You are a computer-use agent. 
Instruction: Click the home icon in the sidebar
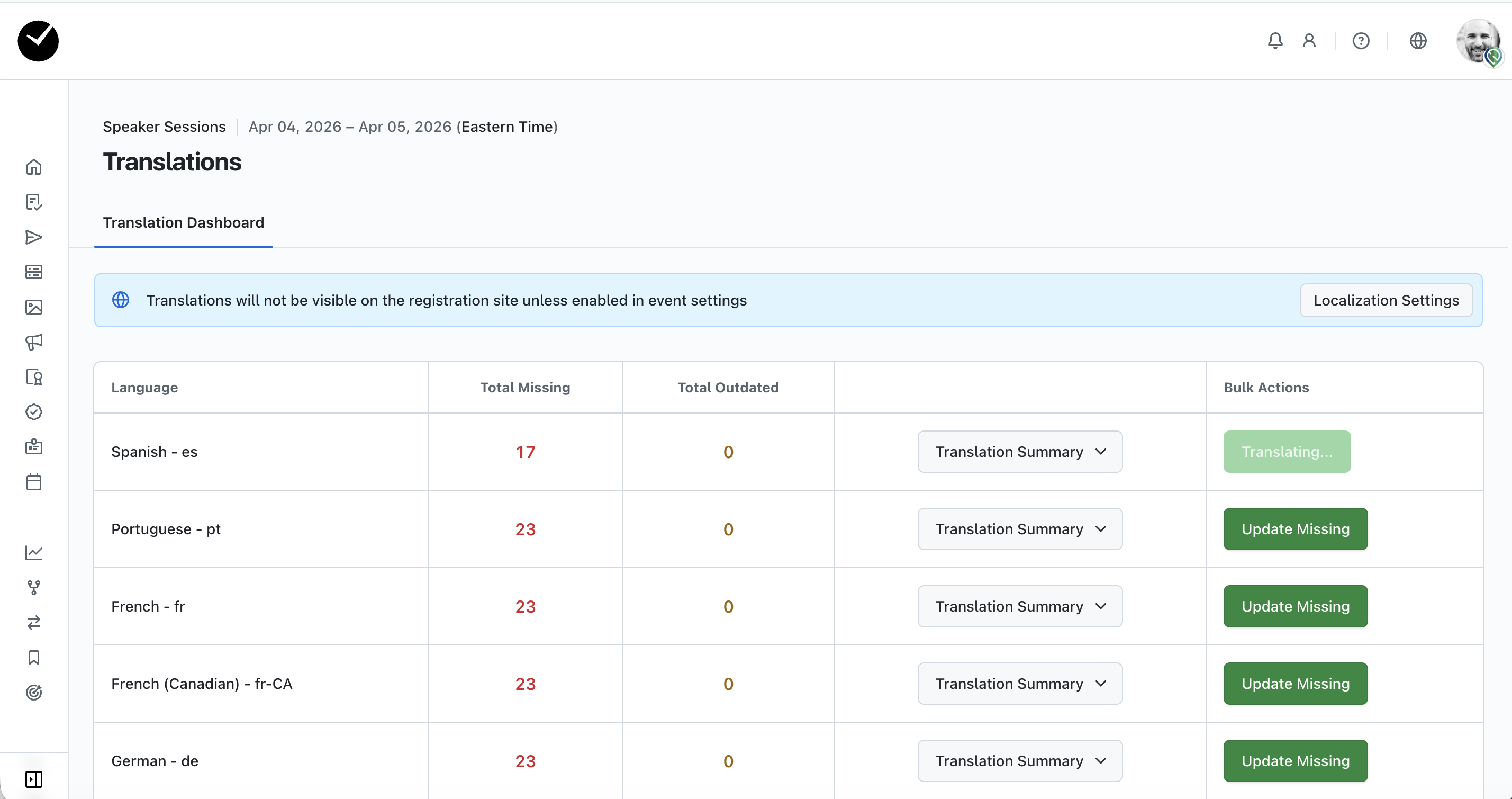[x=33, y=167]
